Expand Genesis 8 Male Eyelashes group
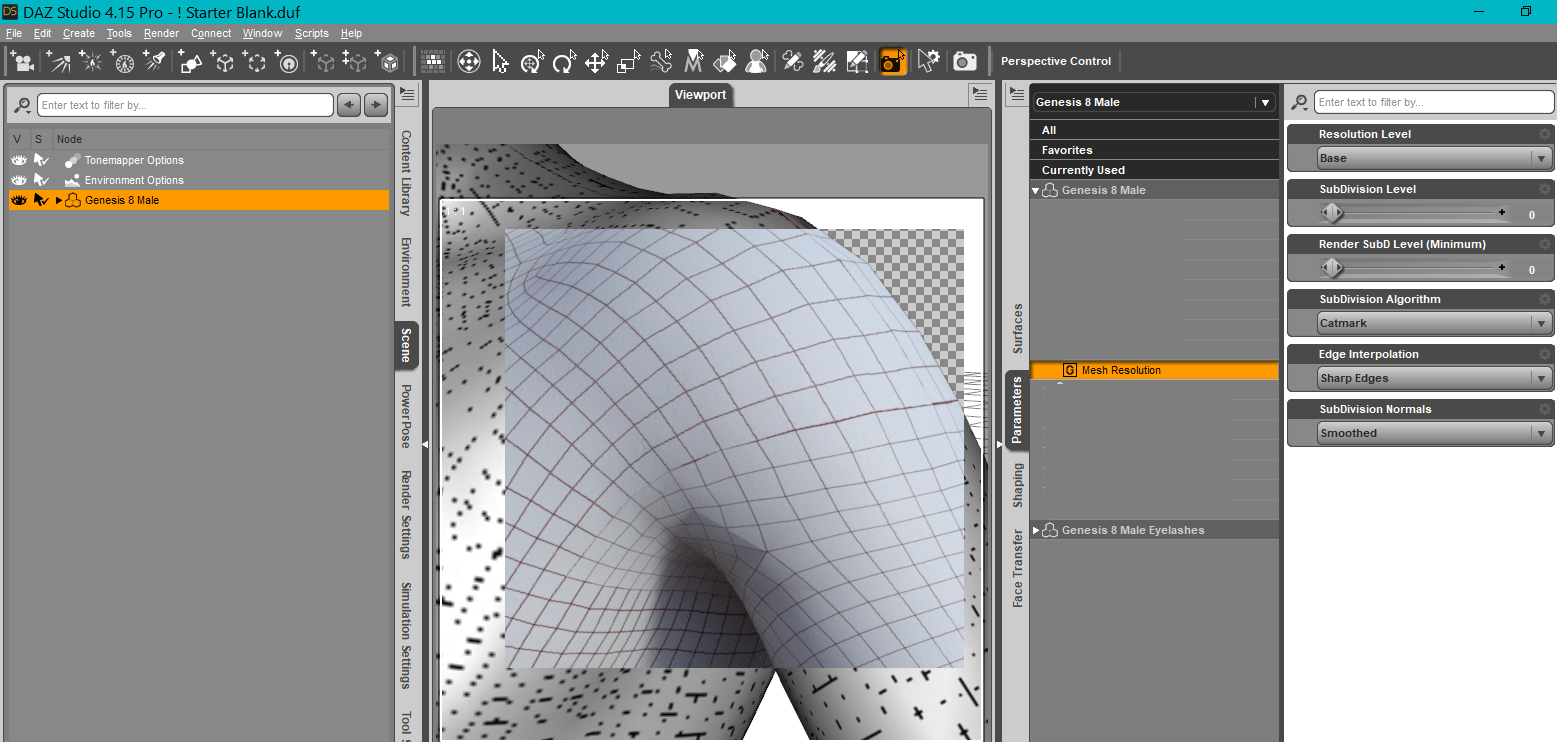Viewport: 1557px width, 742px height. (x=1036, y=530)
